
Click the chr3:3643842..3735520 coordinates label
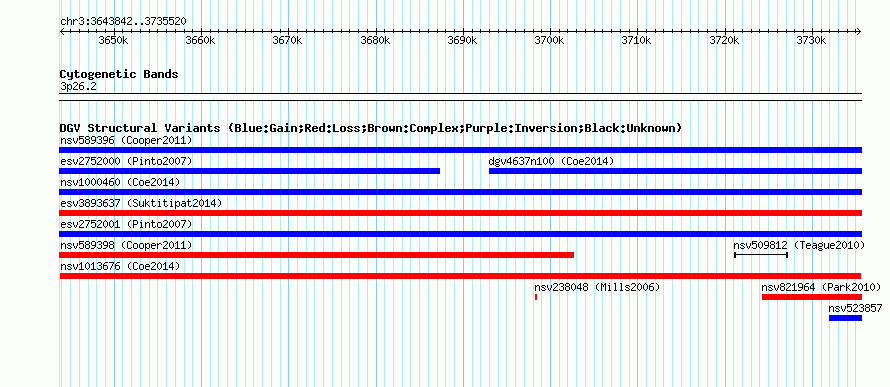point(123,22)
